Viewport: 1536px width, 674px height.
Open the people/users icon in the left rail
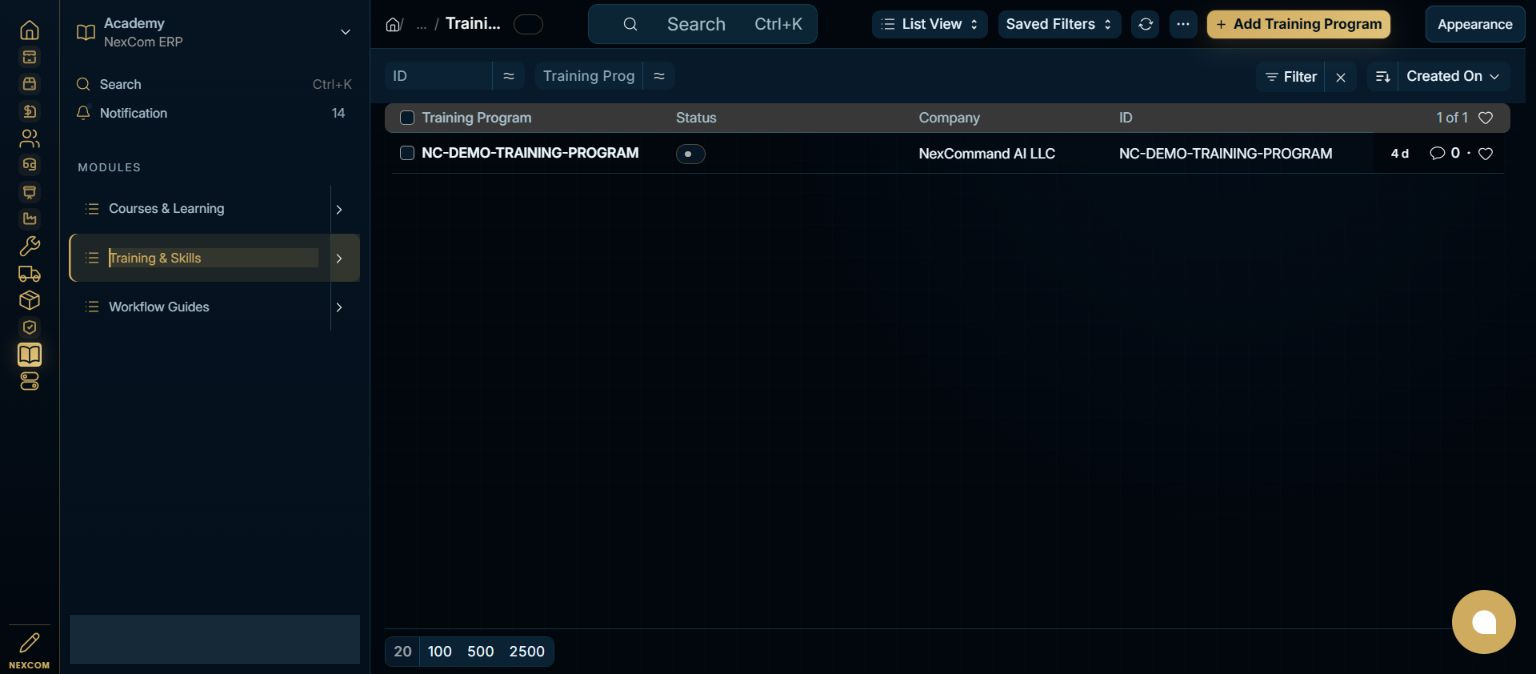pyautogui.click(x=29, y=138)
